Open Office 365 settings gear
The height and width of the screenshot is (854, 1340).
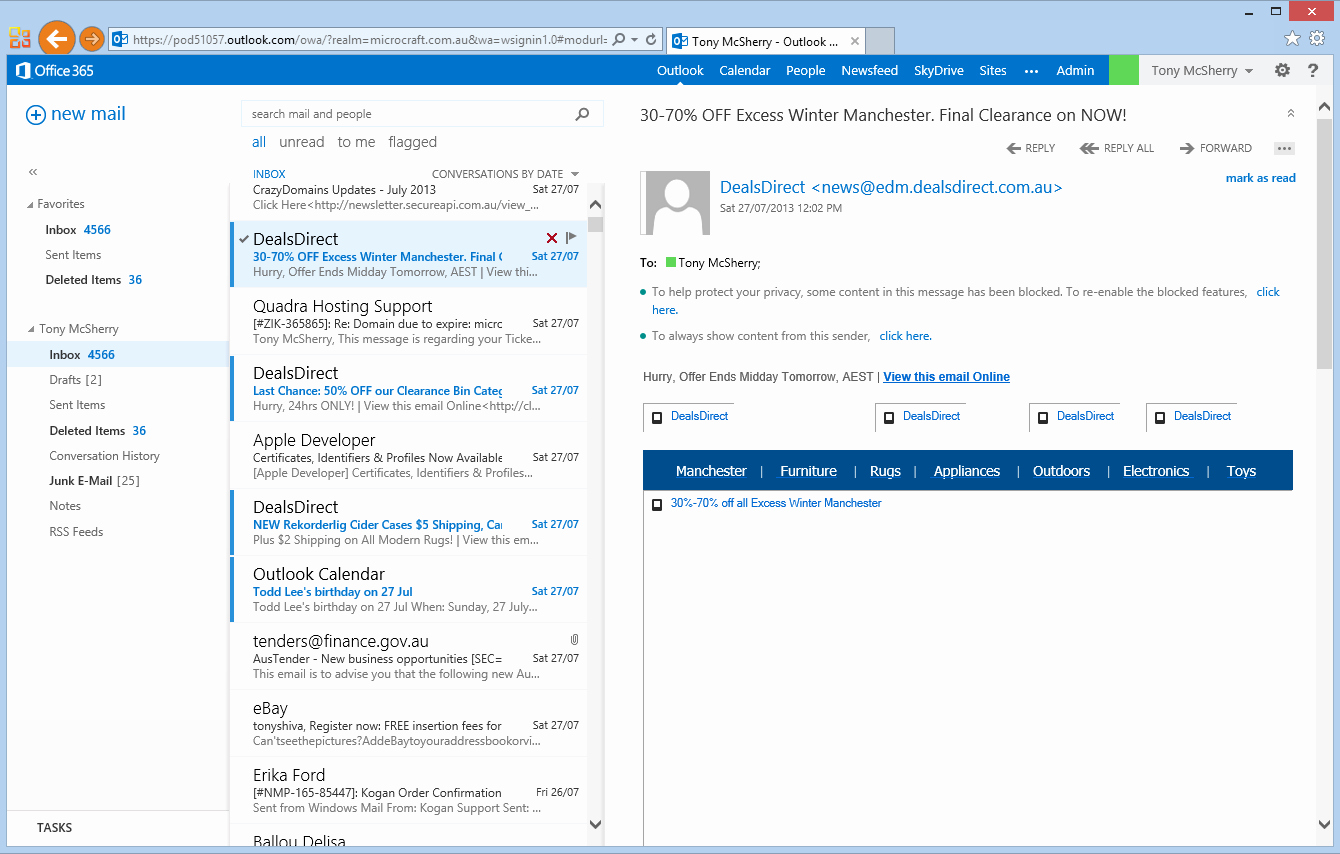[x=1282, y=70]
